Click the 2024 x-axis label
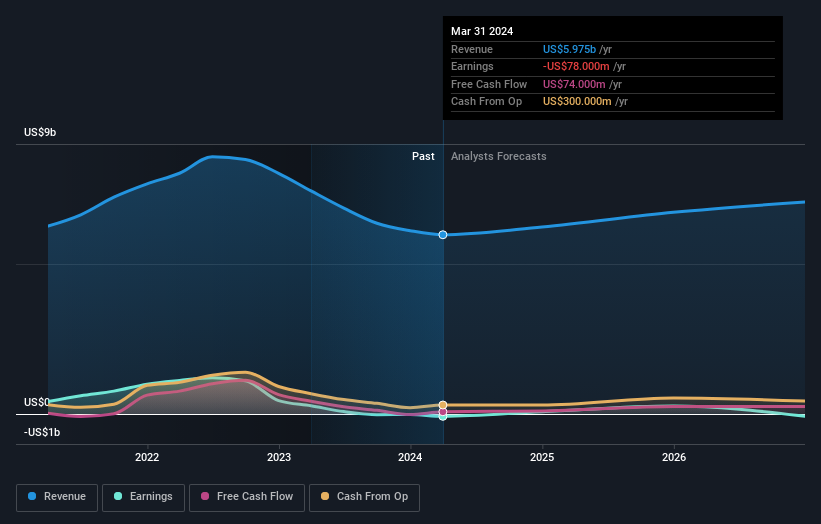The image size is (821, 524). [x=410, y=458]
